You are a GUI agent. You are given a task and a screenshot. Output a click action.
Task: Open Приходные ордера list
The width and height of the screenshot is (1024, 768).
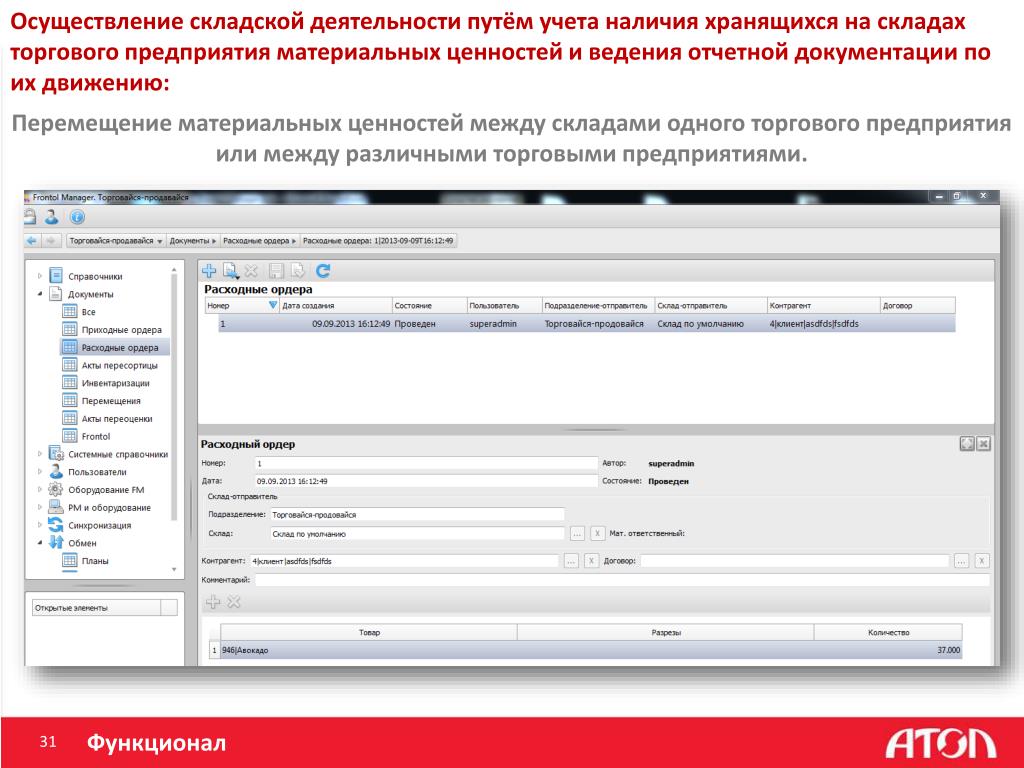pos(121,330)
